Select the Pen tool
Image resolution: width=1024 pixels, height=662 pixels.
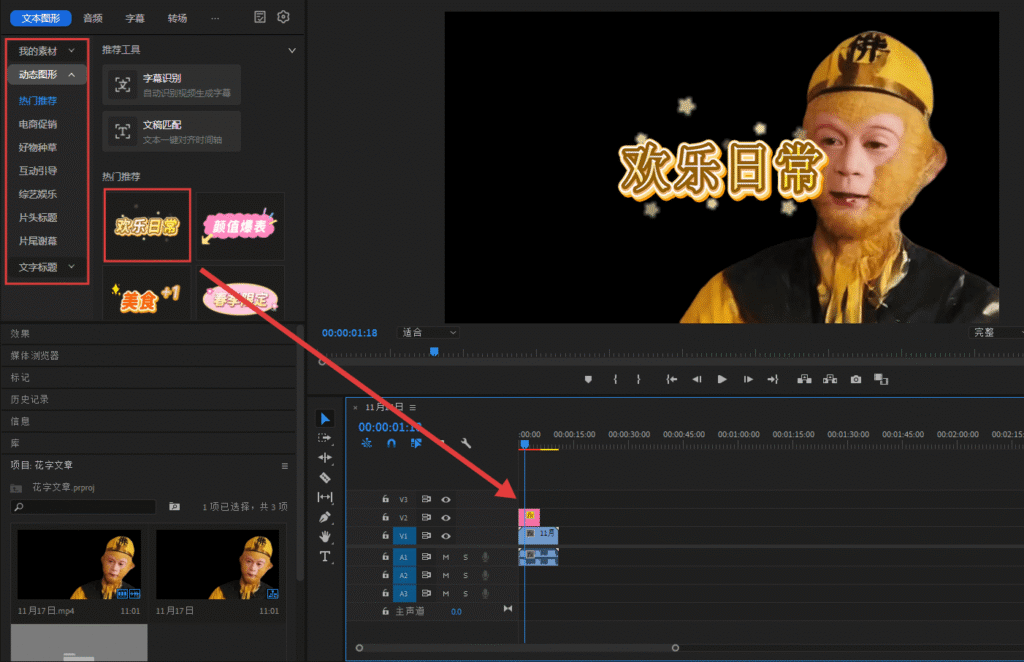(x=324, y=517)
